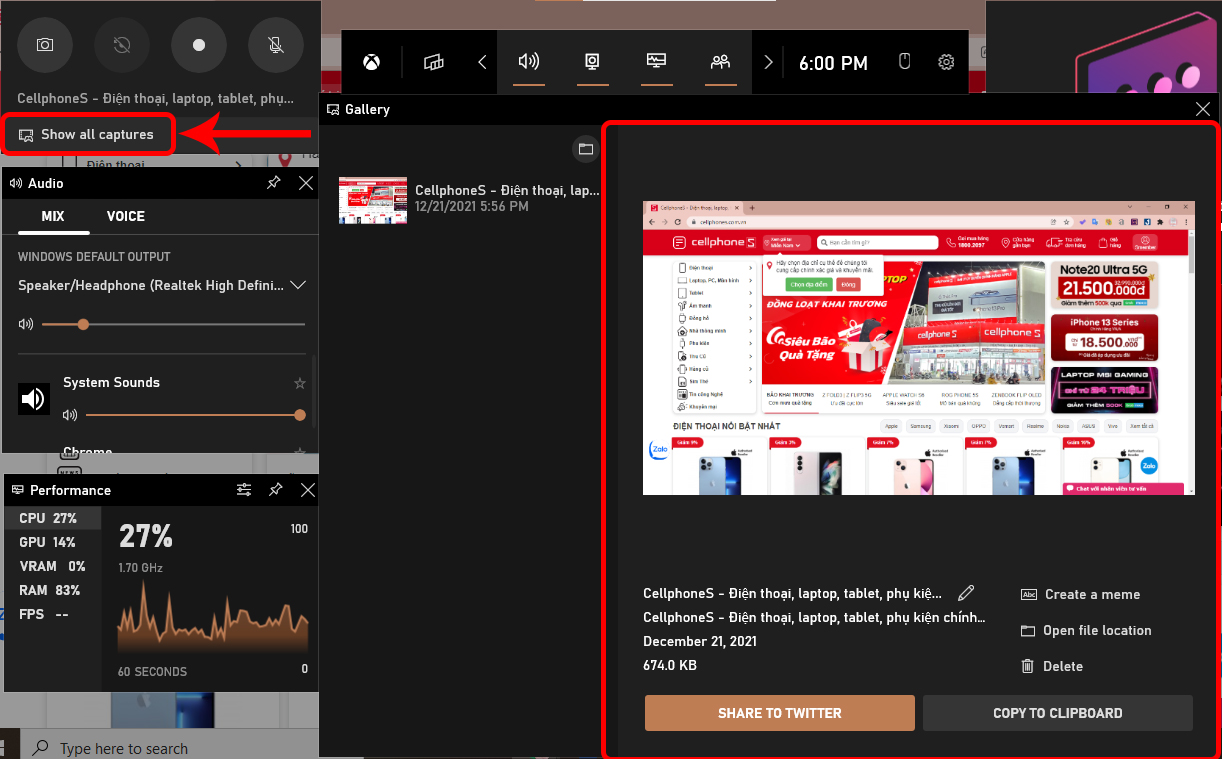This screenshot has height=759, width=1222.
Task: Select the RAM 83% metric
Action: [53, 590]
